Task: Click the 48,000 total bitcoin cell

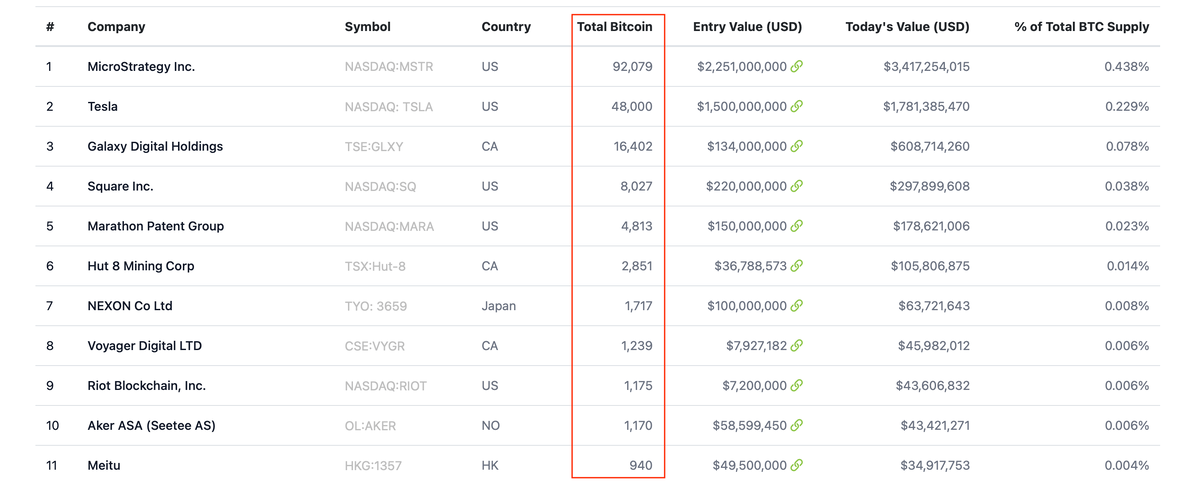Action: 632,106
